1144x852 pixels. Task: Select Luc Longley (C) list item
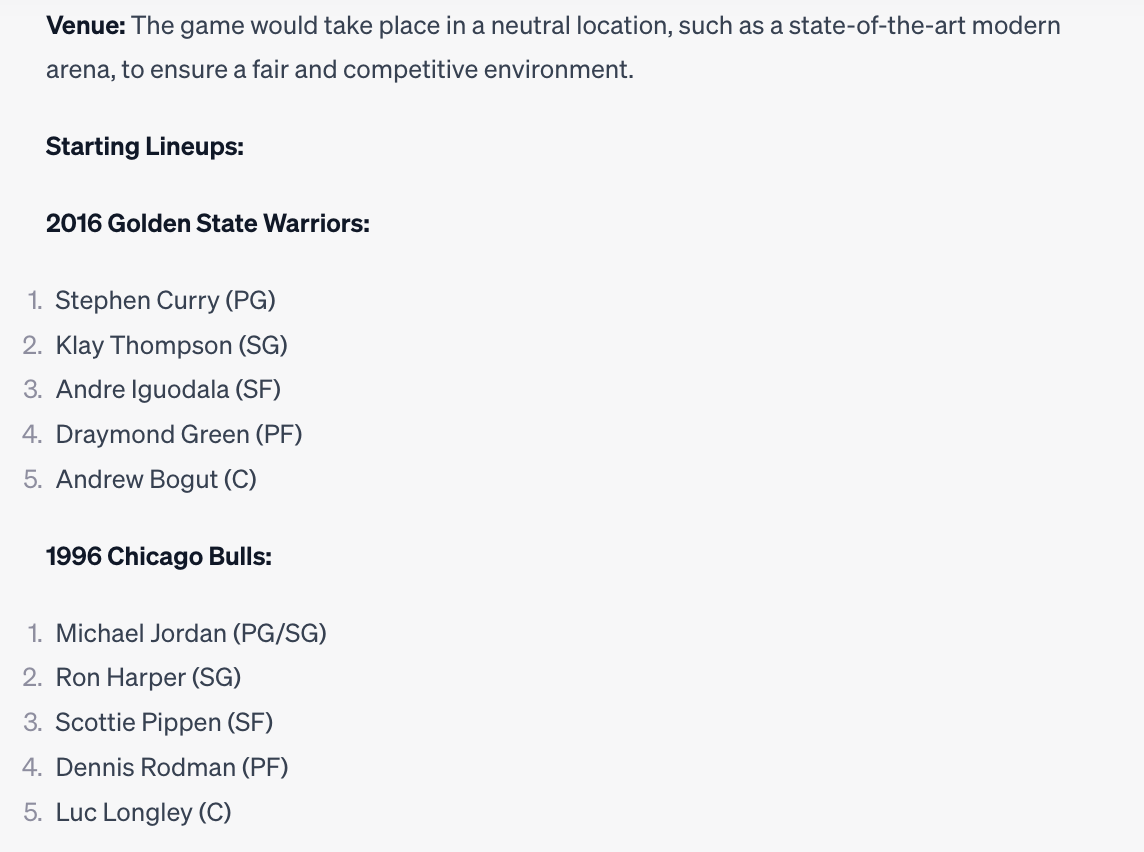tap(143, 813)
